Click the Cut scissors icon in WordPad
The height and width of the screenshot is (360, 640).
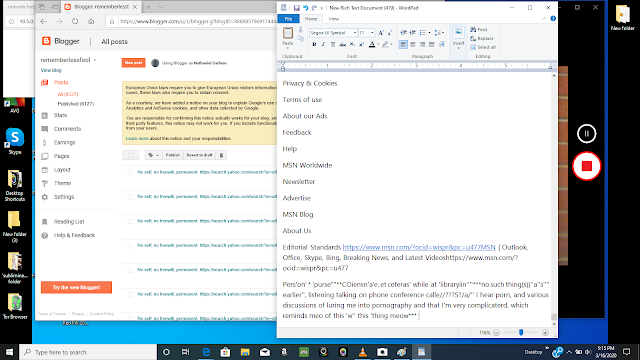pos(300,29)
